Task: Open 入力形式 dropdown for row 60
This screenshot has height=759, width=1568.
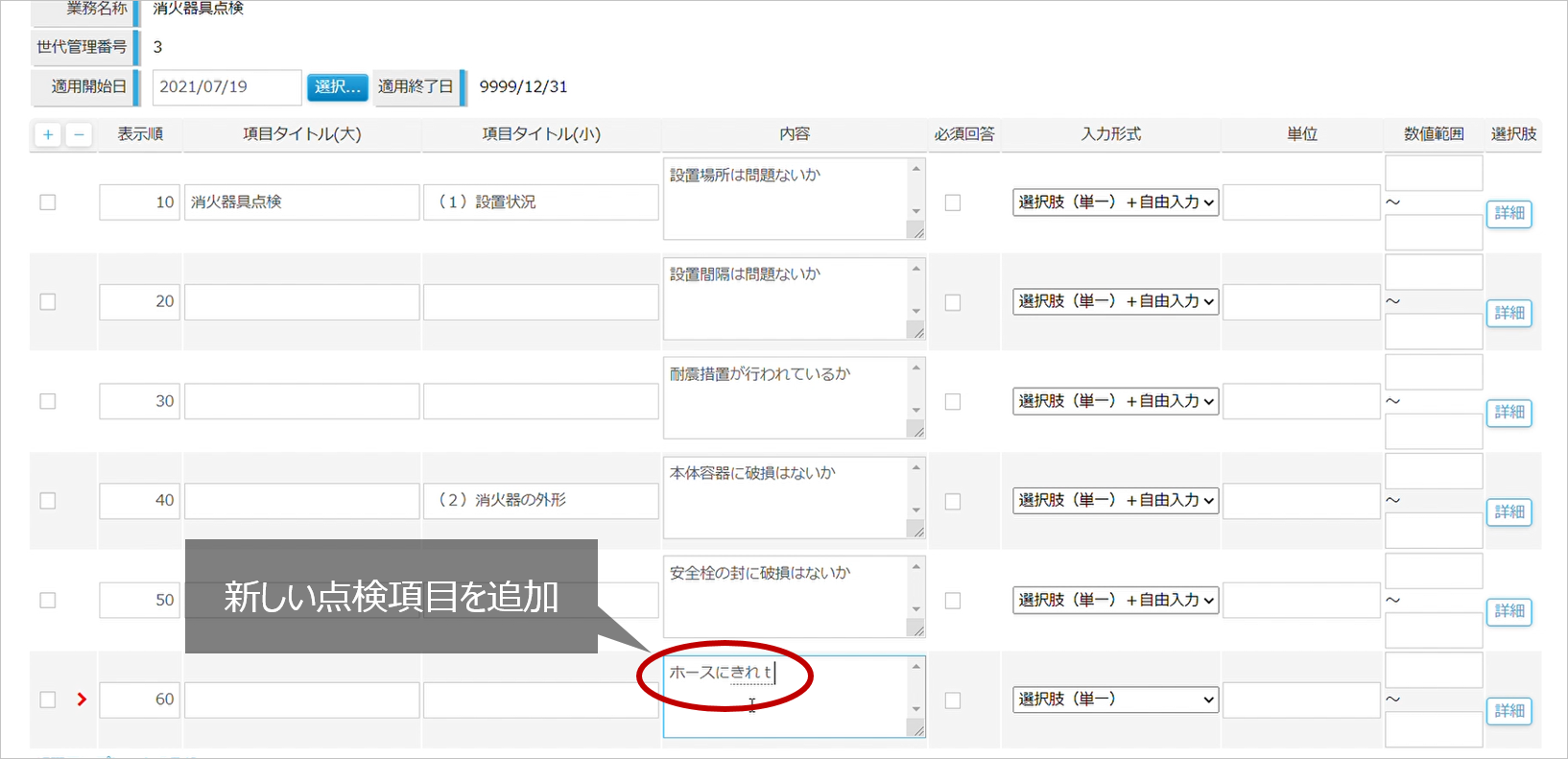Action: click(1115, 700)
